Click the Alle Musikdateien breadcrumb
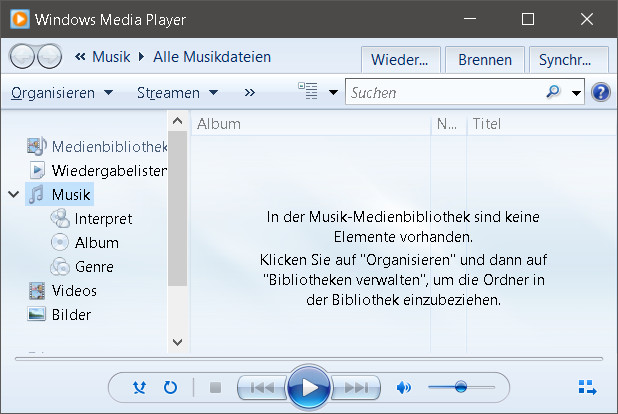 tap(212, 57)
